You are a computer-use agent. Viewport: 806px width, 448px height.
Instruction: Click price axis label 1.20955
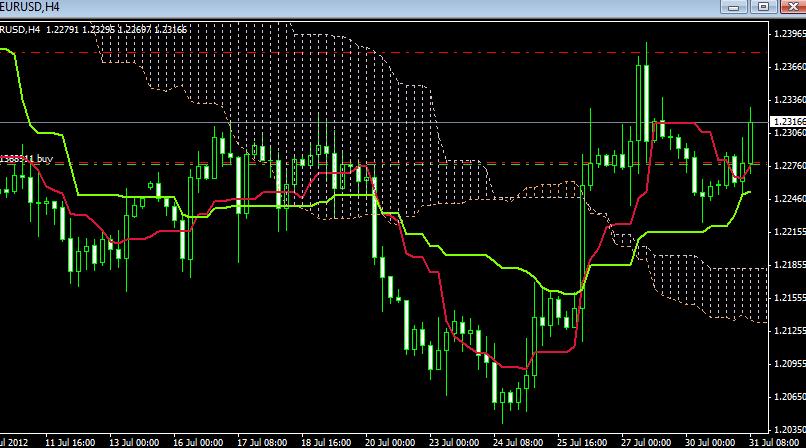coord(790,364)
